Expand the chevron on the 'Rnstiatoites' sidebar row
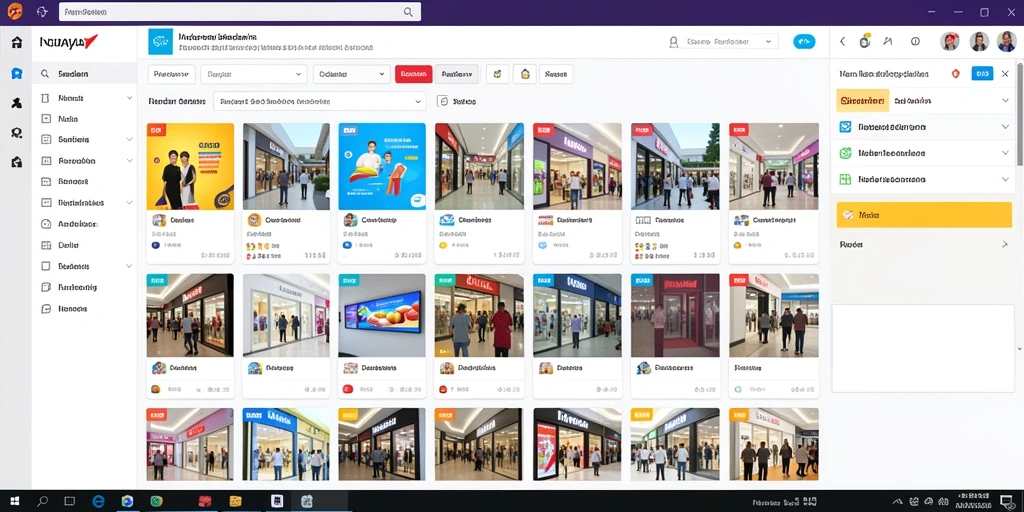This screenshot has height=512, width=1024. [x=129, y=202]
